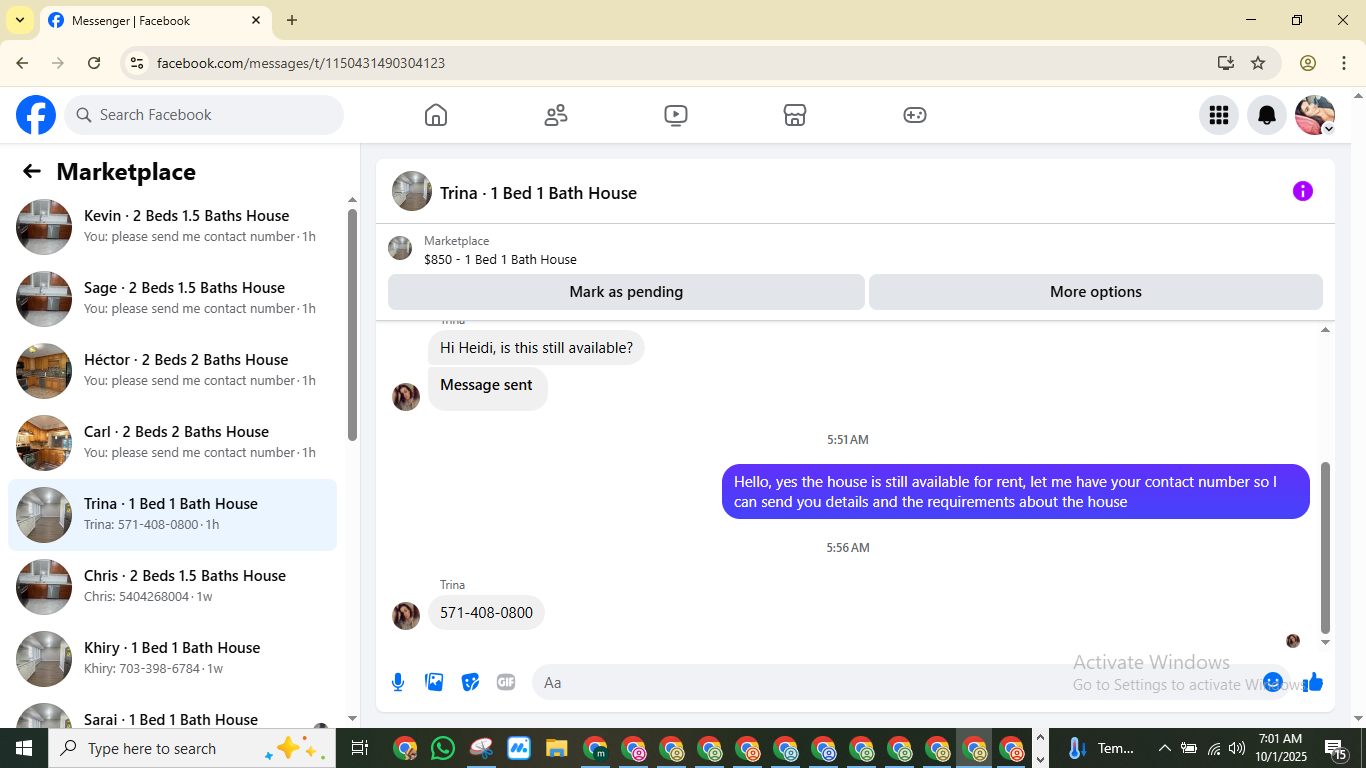This screenshot has width=1366, height=768.
Task: Go to the Video tab icon
Action: (676, 115)
